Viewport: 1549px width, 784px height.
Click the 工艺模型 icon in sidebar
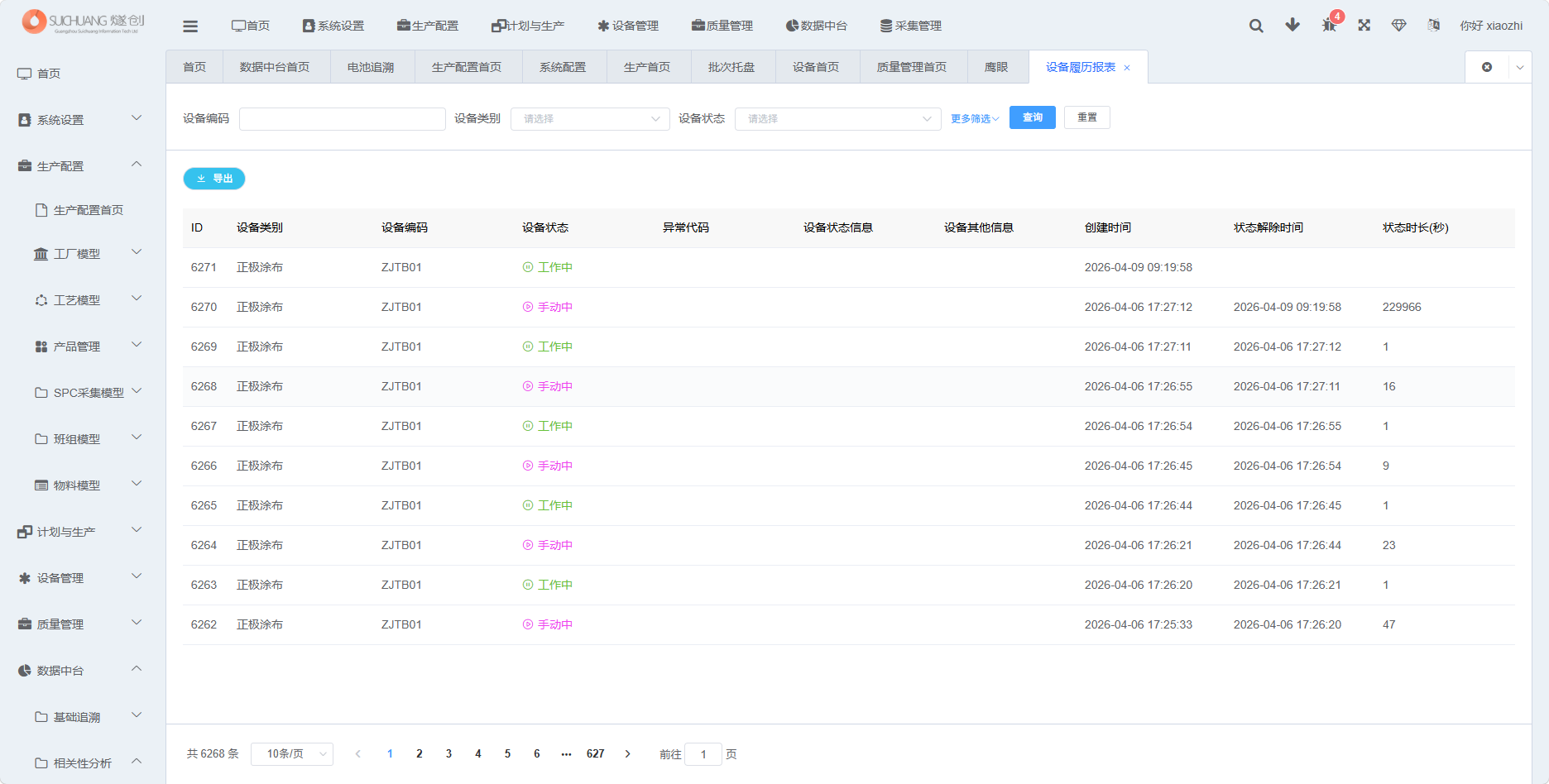[x=41, y=300]
